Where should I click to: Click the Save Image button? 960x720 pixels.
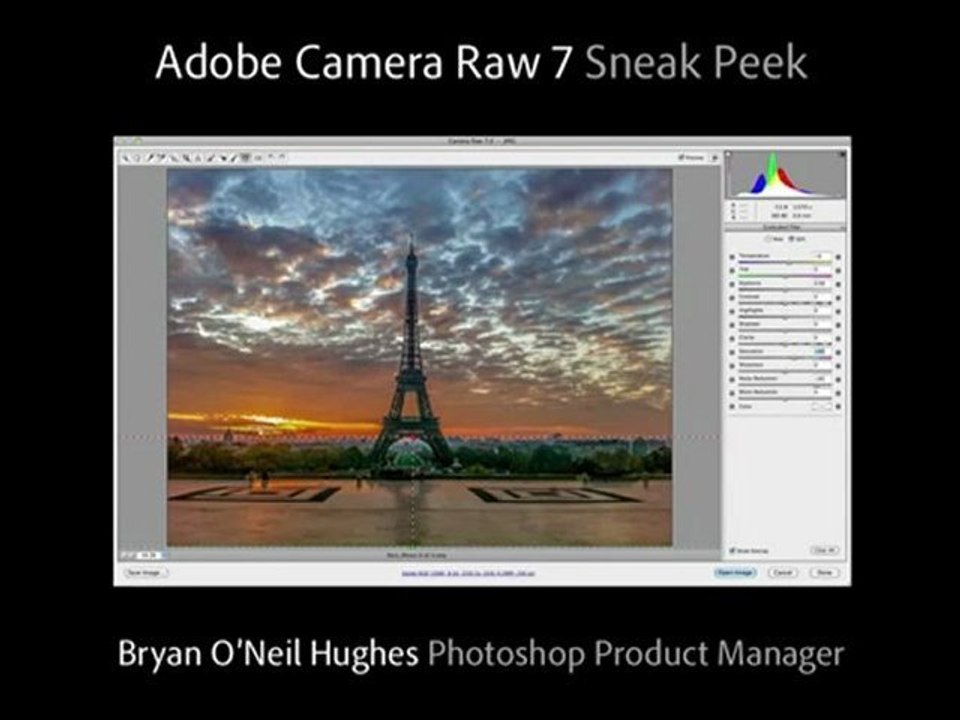145,572
